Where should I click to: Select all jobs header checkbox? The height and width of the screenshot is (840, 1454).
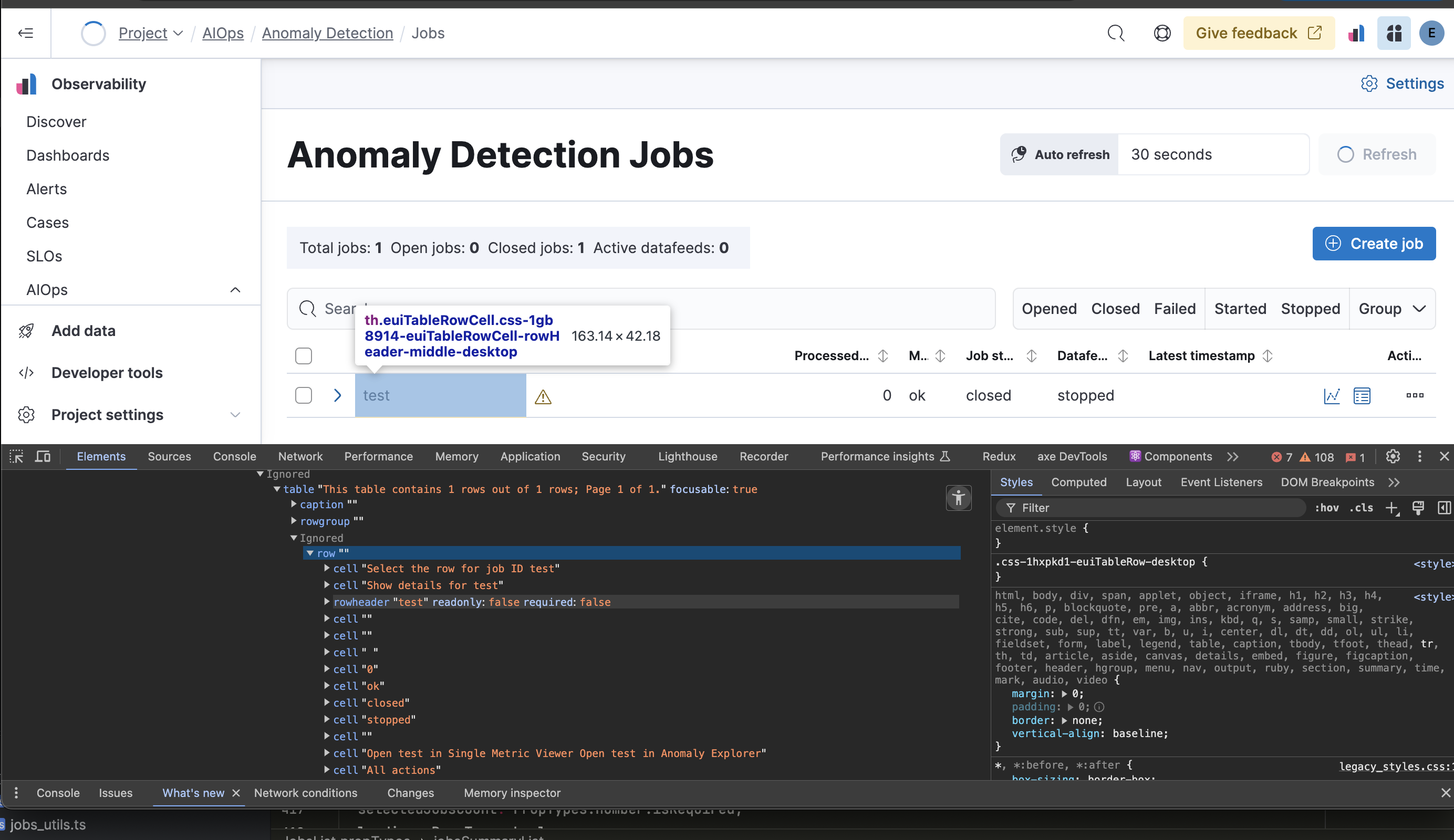(304, 356)
